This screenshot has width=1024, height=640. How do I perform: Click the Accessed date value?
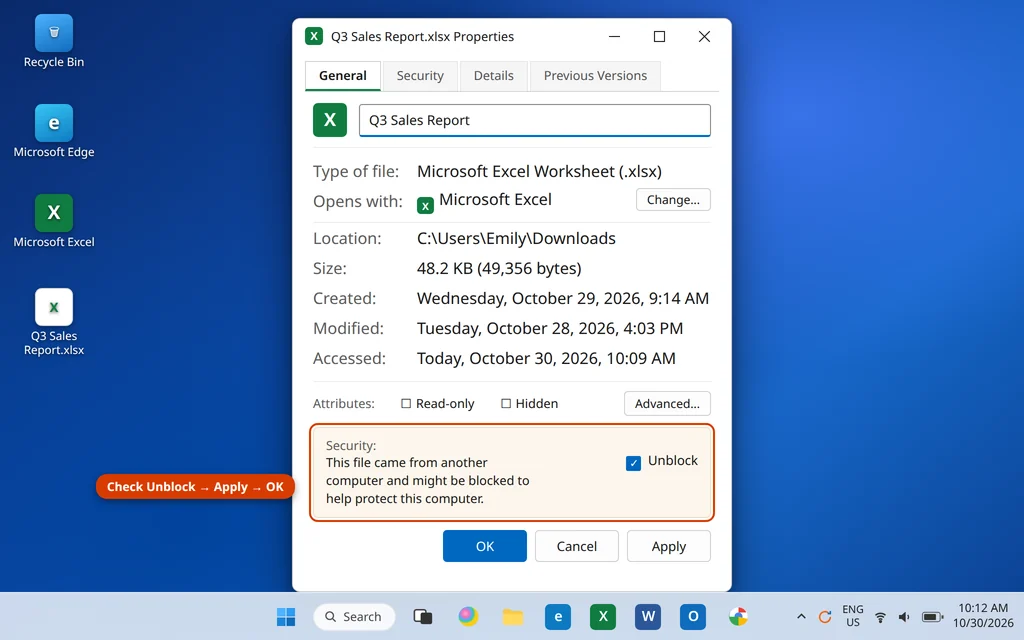[x=546, y=359]
